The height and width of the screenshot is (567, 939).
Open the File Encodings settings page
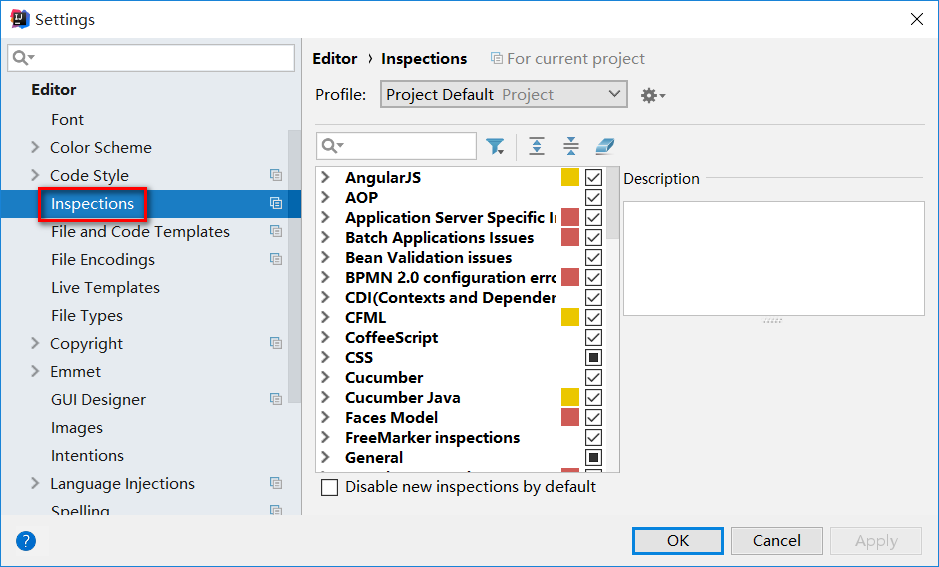[103, 259]
